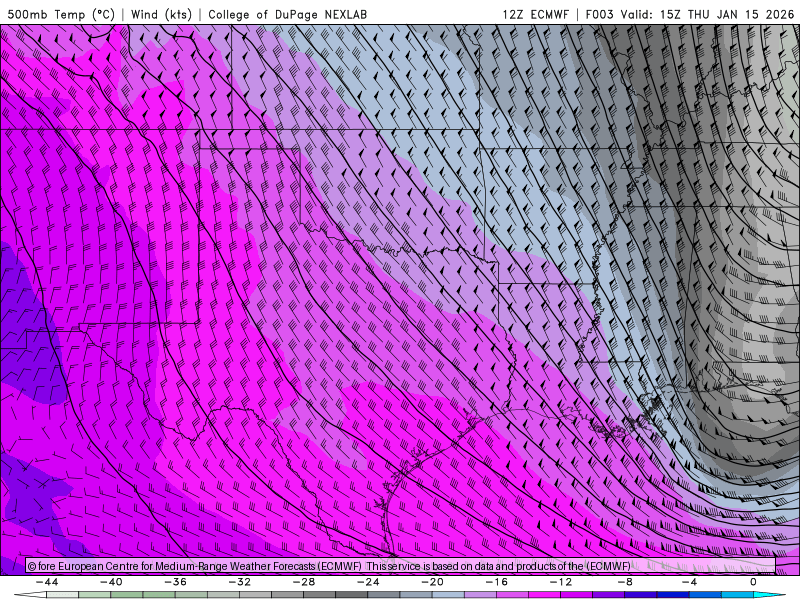This screenshot has height=600, width=800.
Task: Click the "500mb Temp (°C)" title text
Action: (61, 14)
